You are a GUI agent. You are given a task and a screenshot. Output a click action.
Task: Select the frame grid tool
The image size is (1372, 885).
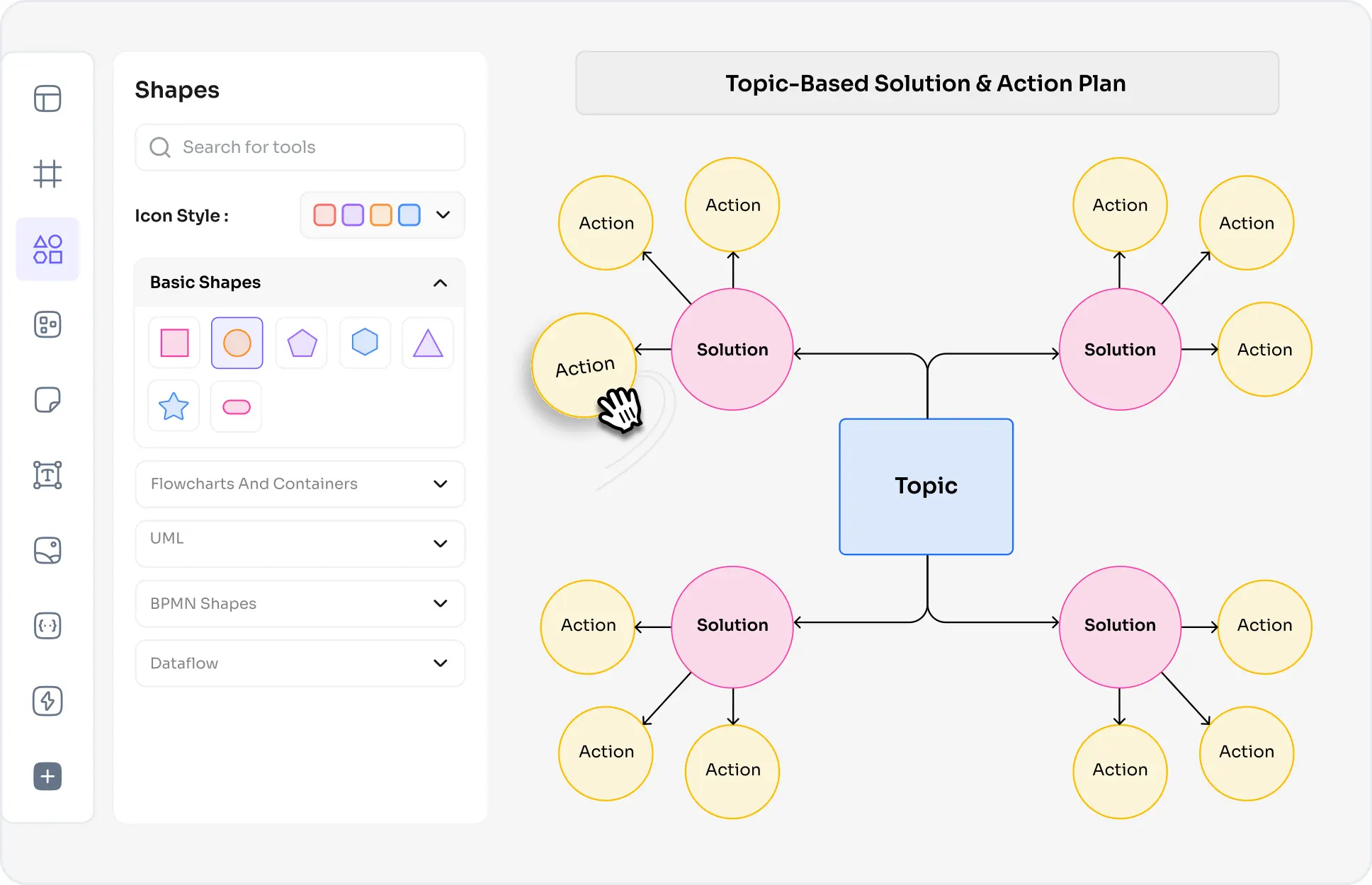click(x=47, y=173)
